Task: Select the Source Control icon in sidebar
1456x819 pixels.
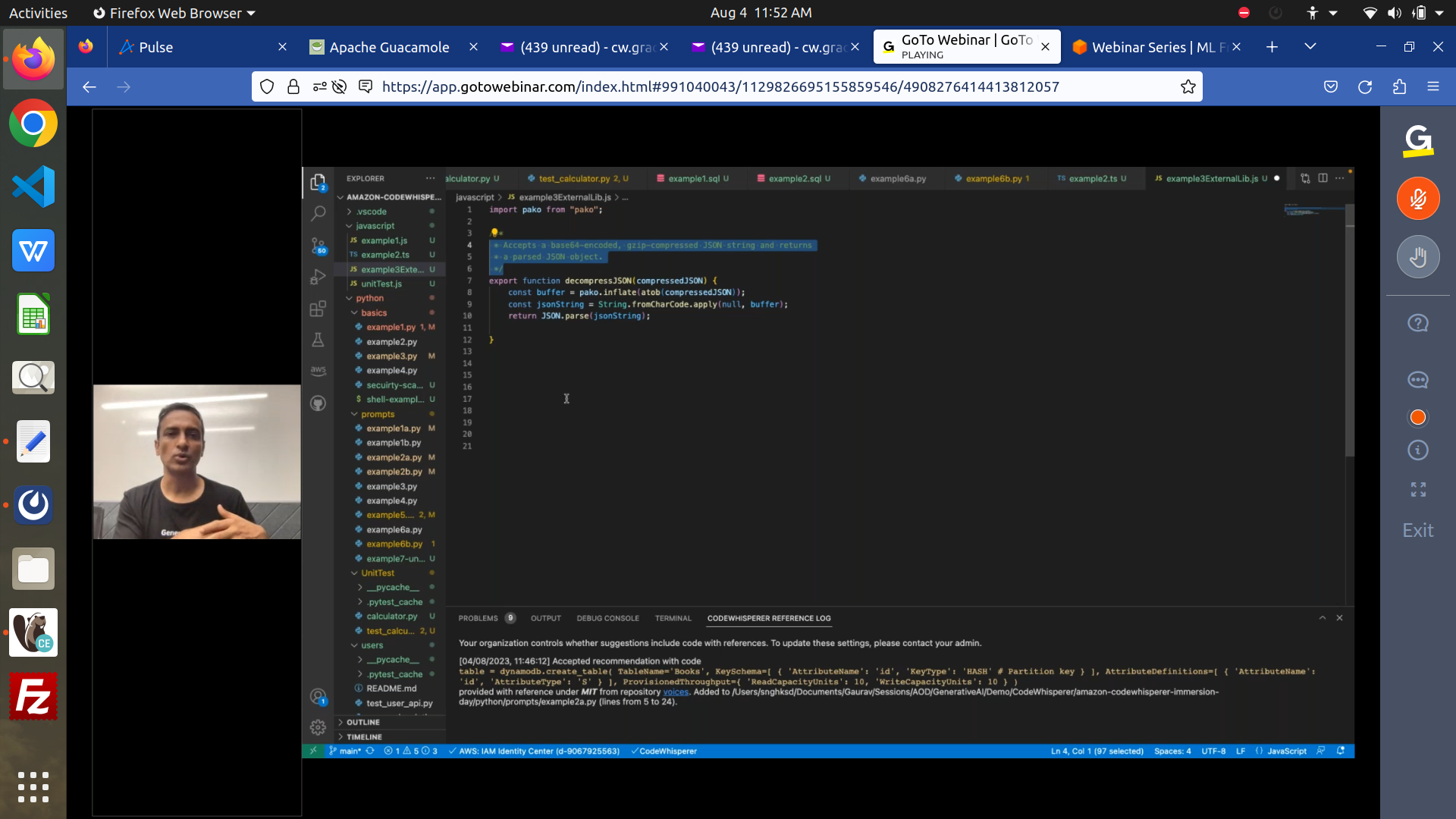Action: tap(320, 245)
